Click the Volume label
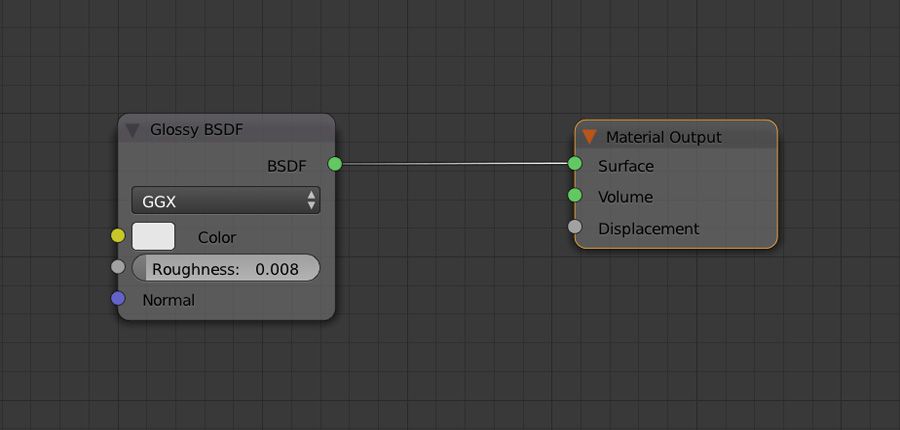The width and height of the screenshot is (900, 430). 625,197
